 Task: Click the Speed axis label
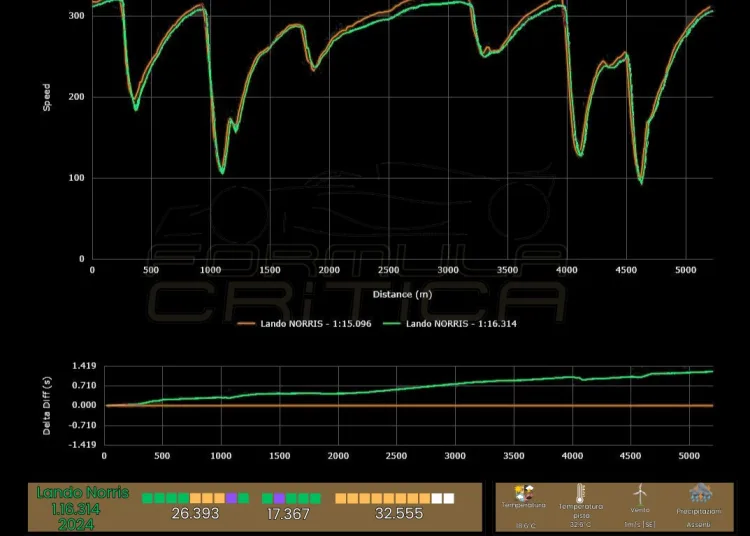(x=47, y=97)
